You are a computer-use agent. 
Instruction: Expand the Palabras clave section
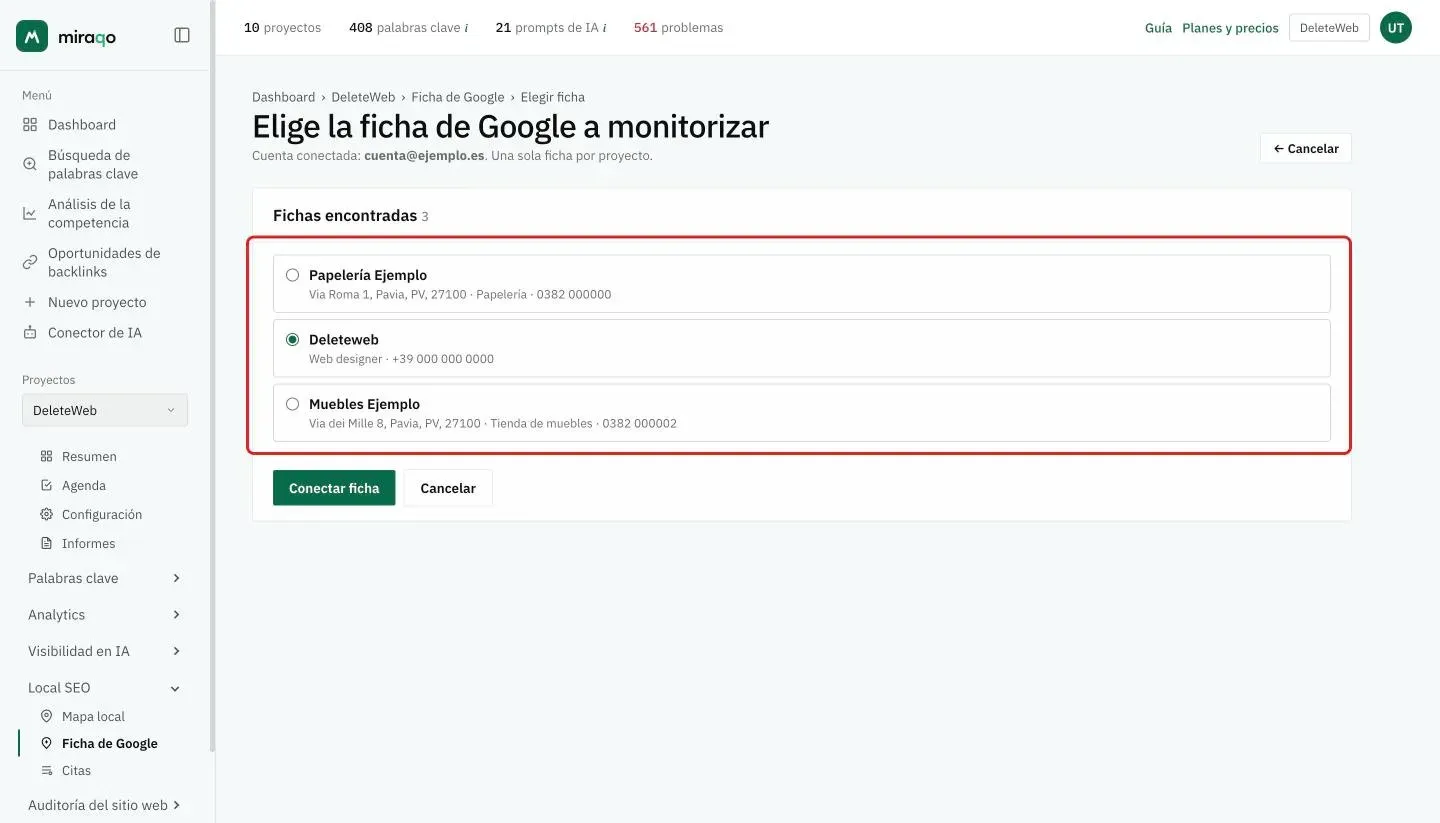pyautogui.click(x=104, y=579)
